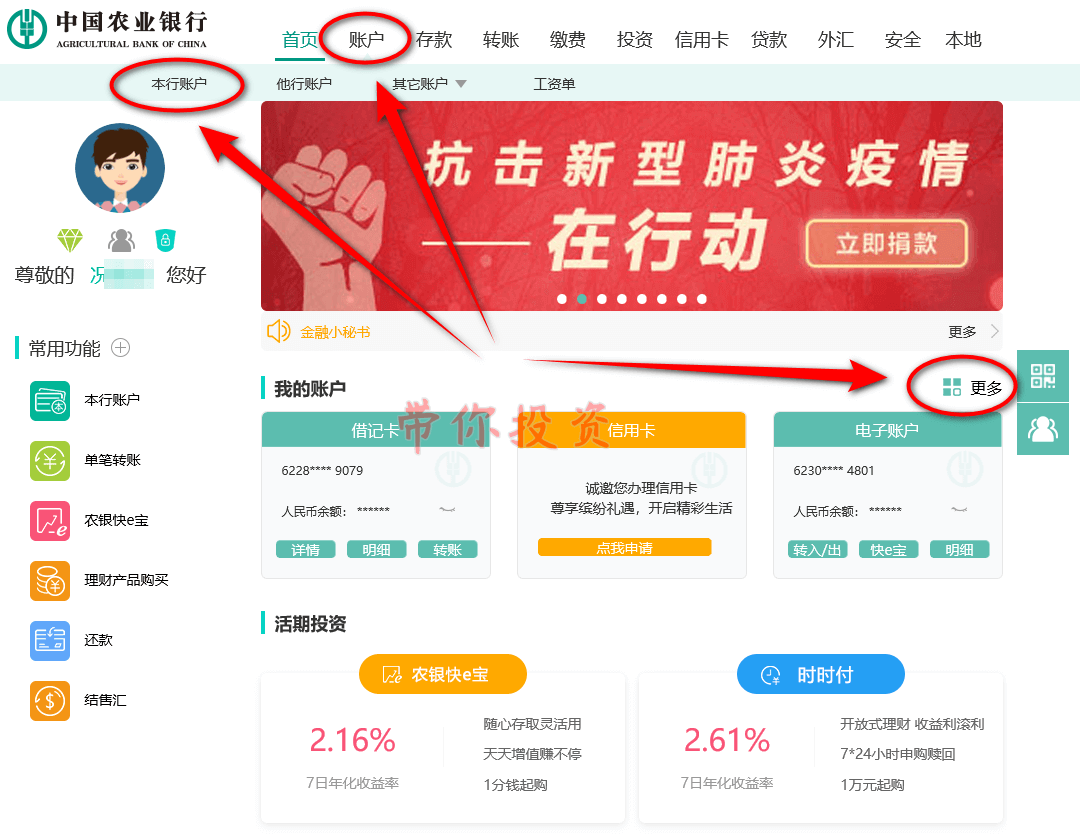Open the customer service person icon
This screenshot has height=840, width=1080.
(x=1042, y=429)
